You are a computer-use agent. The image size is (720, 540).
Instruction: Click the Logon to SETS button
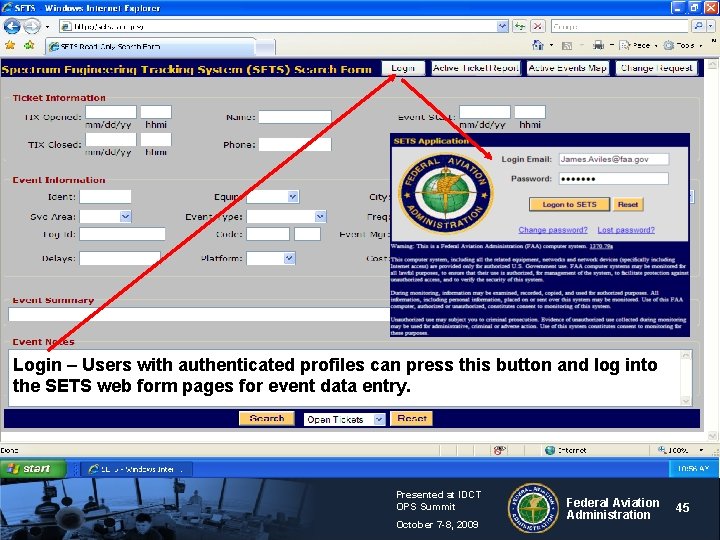click(x=569, y=204)
